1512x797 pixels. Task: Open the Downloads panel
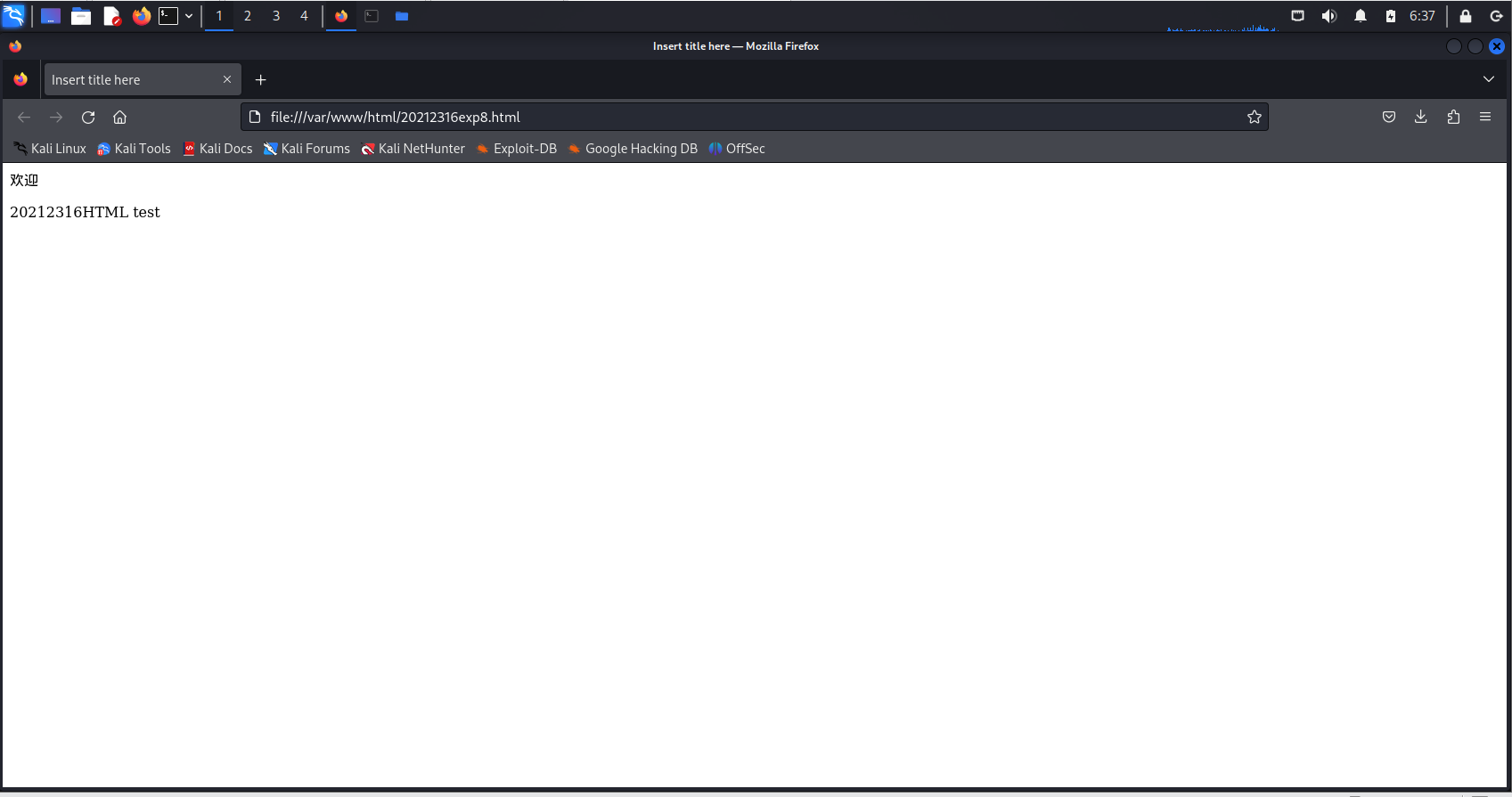click(x=1420, y=117)
